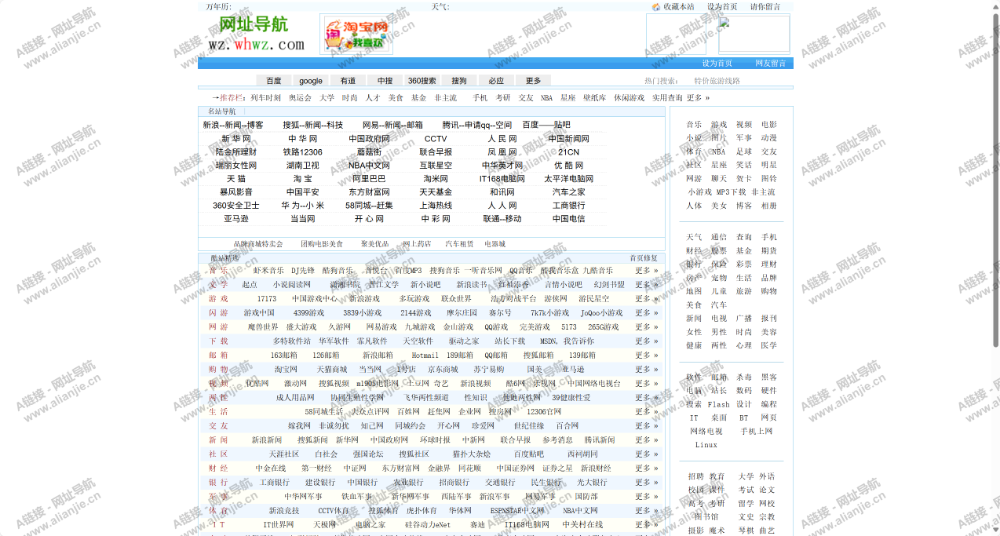Open the 当当网 link in 名站导航

point(303,219)
